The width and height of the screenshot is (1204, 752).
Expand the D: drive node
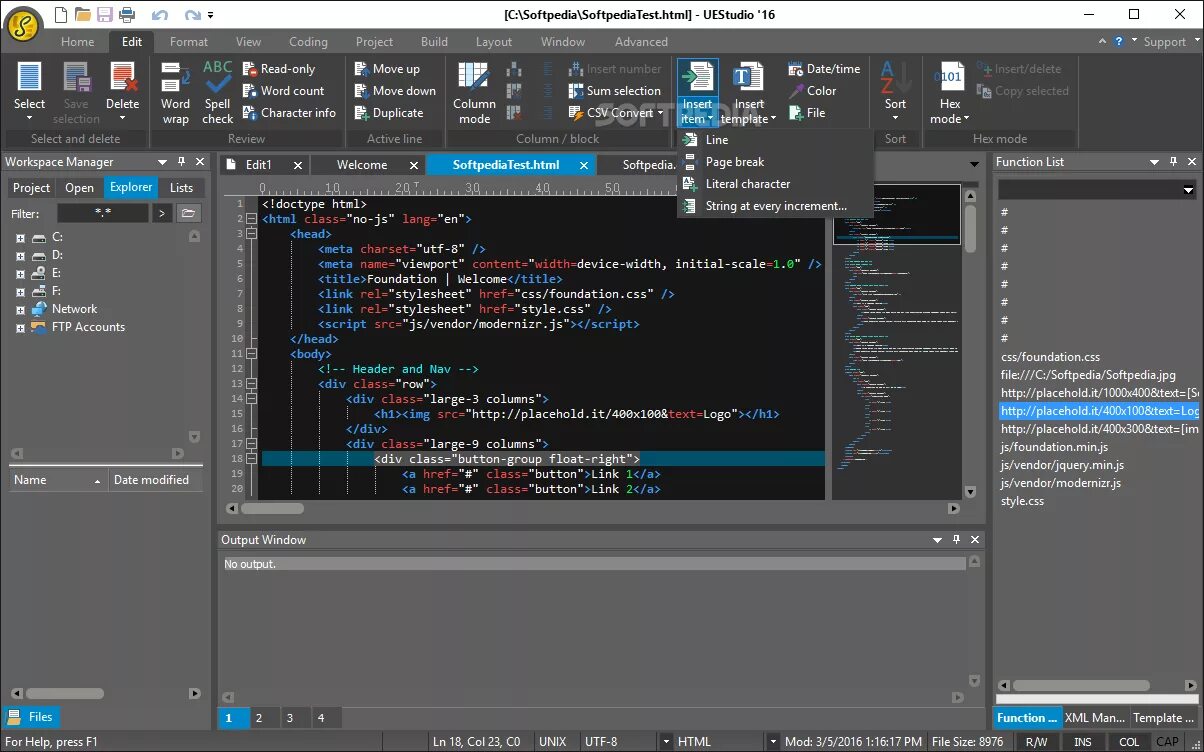click(x=19, y=256)
